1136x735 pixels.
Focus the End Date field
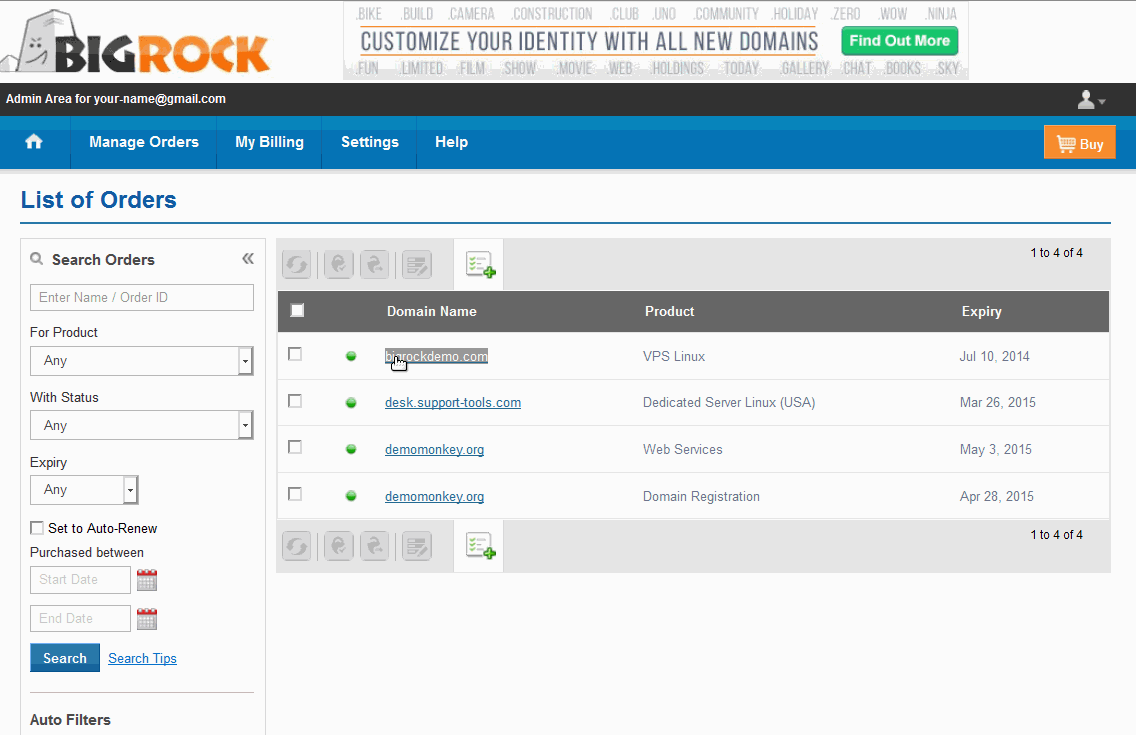tap(80, 618)
